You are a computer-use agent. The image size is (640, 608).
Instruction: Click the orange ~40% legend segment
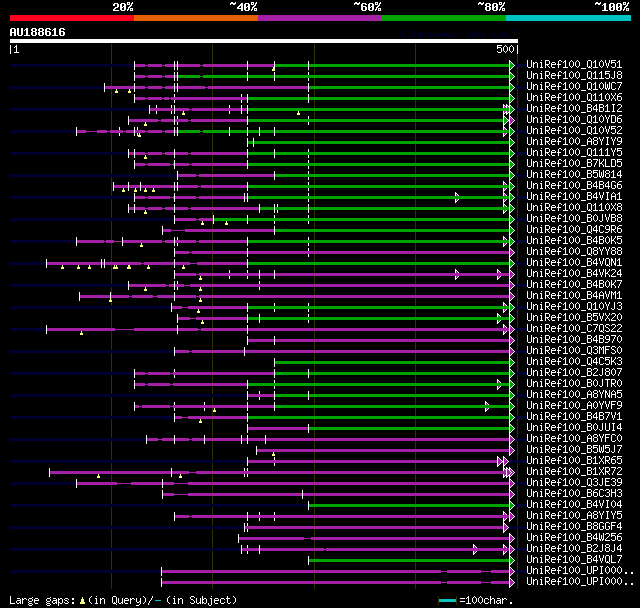coord(196,18)
